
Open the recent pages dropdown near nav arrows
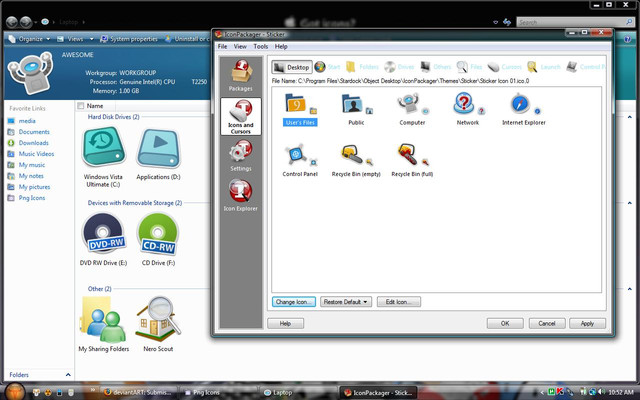tap(36, 22)
